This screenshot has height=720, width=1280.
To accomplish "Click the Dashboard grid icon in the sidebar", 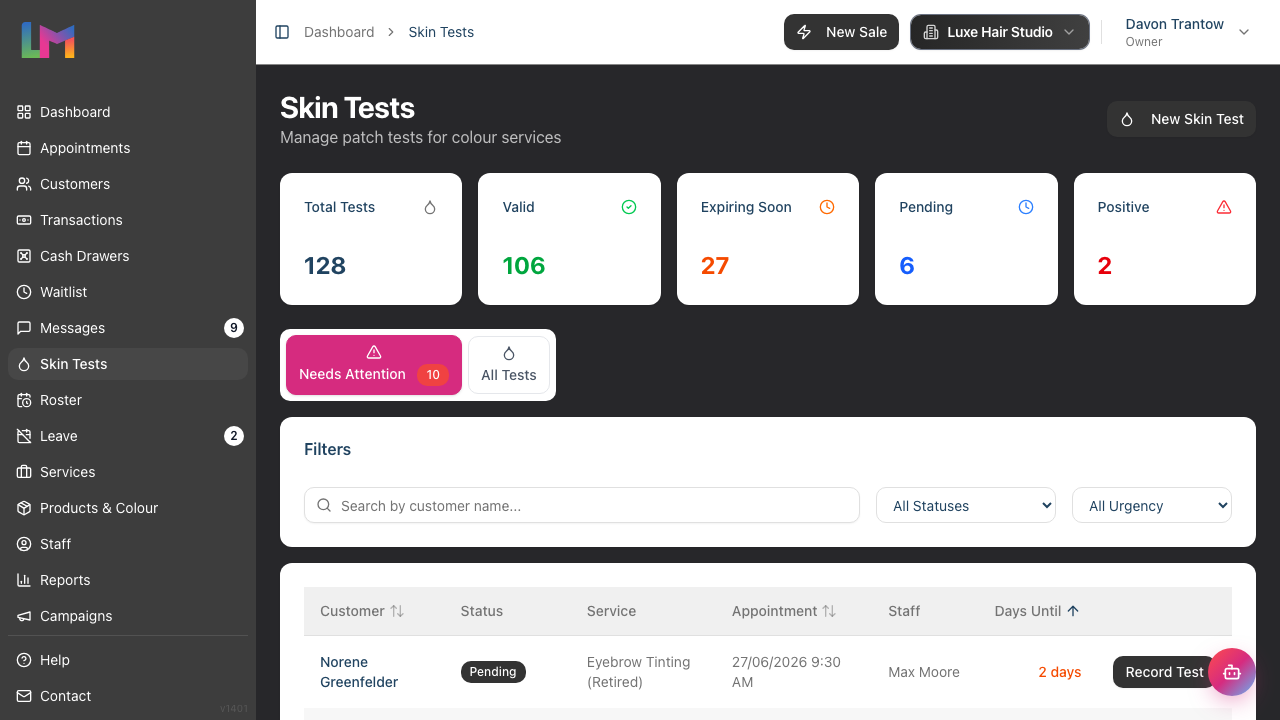I will coord(24,112).
